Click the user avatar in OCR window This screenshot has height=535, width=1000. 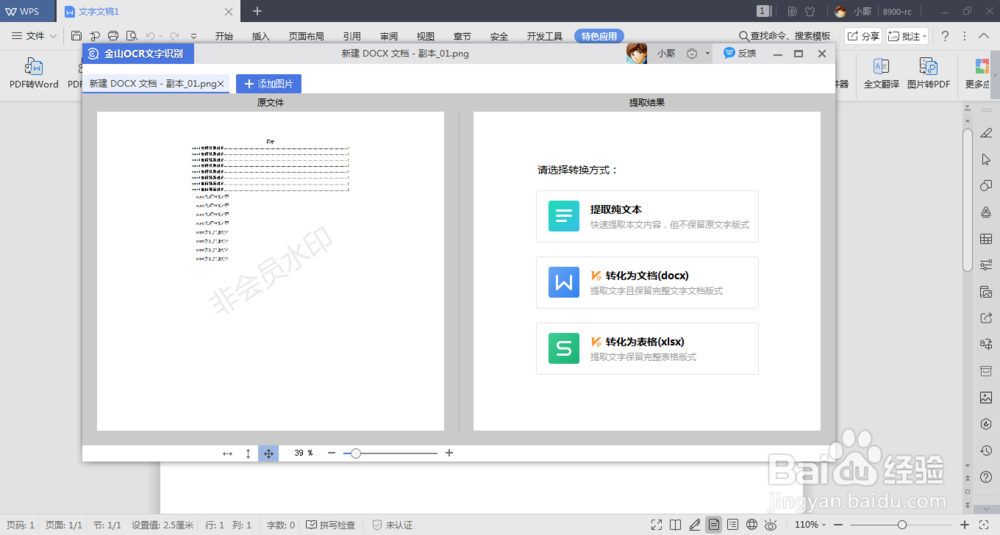(x=636, y=54)
